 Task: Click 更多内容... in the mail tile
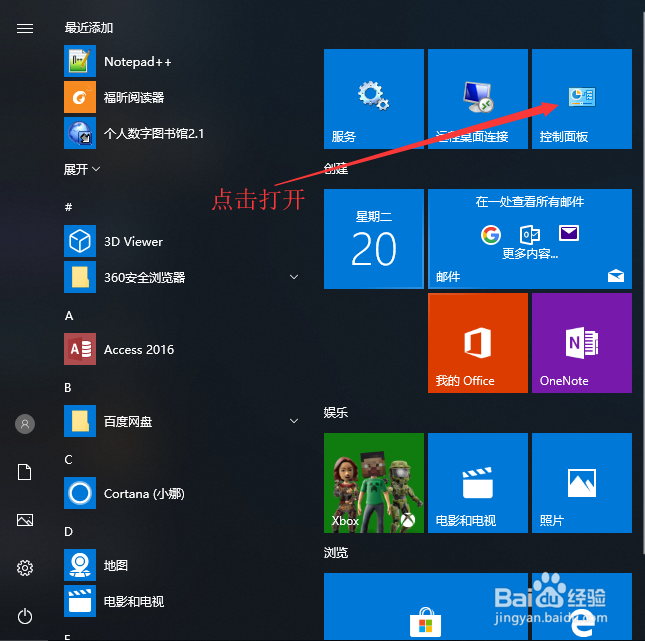point(530,253)
